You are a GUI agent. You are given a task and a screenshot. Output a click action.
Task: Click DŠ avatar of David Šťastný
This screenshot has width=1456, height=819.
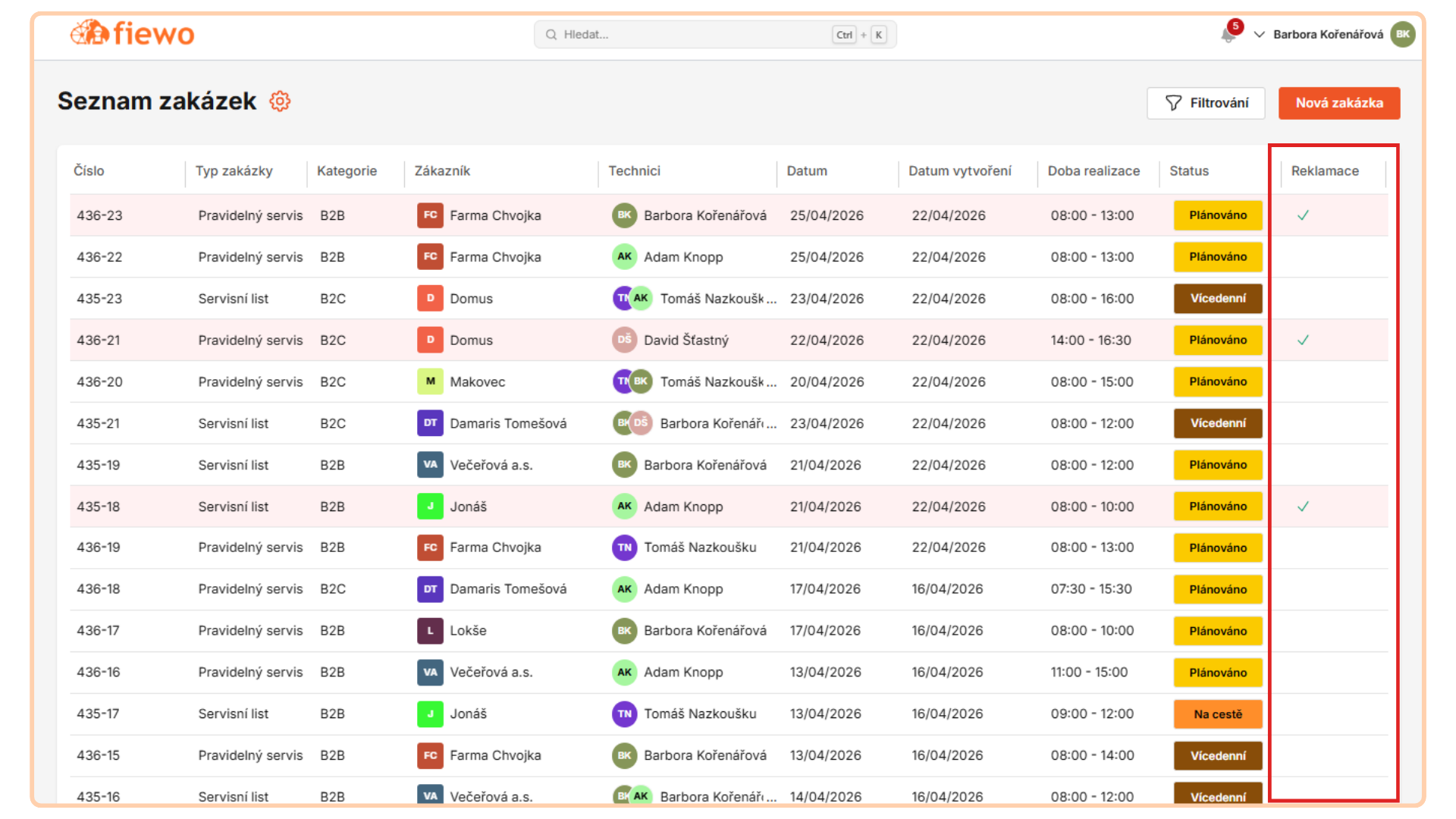point(624,340)
